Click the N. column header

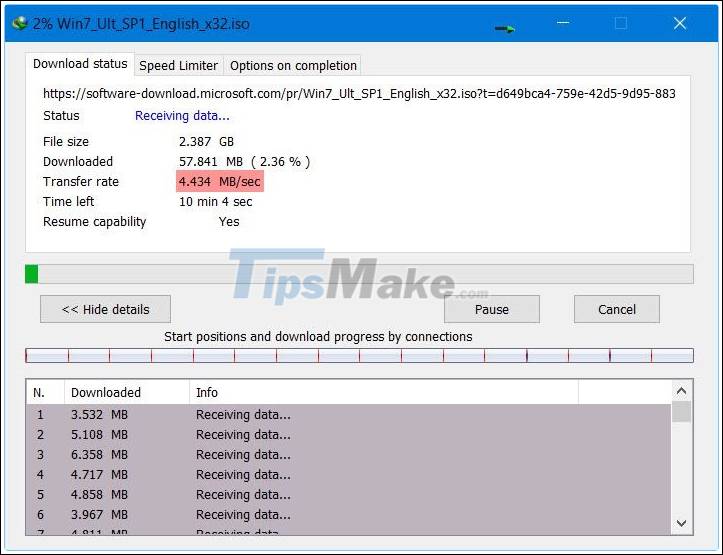45,392
